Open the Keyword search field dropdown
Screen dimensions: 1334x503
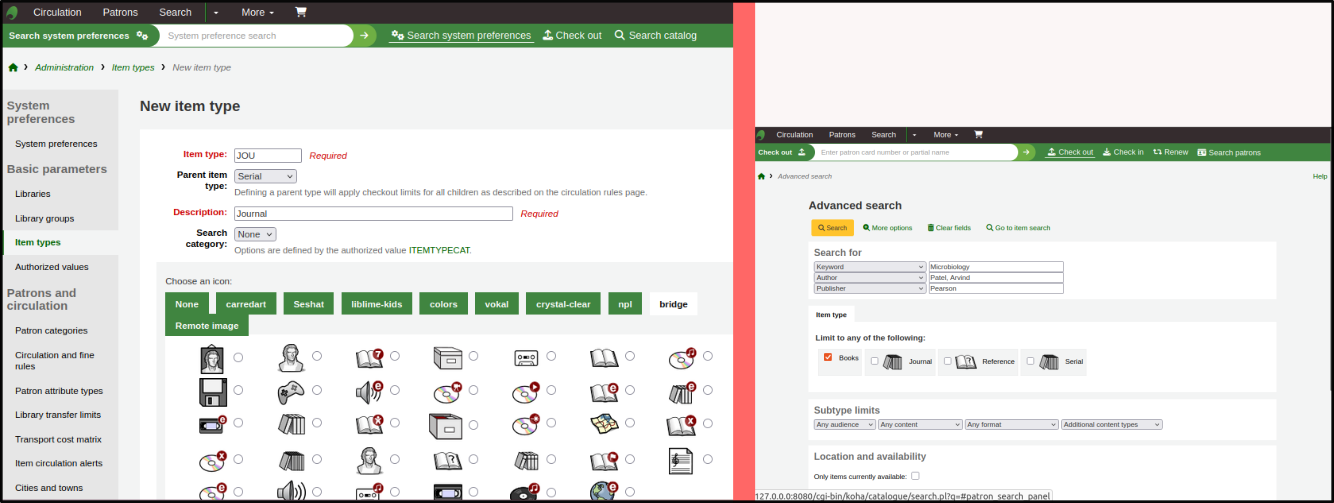tap(870, 267)
